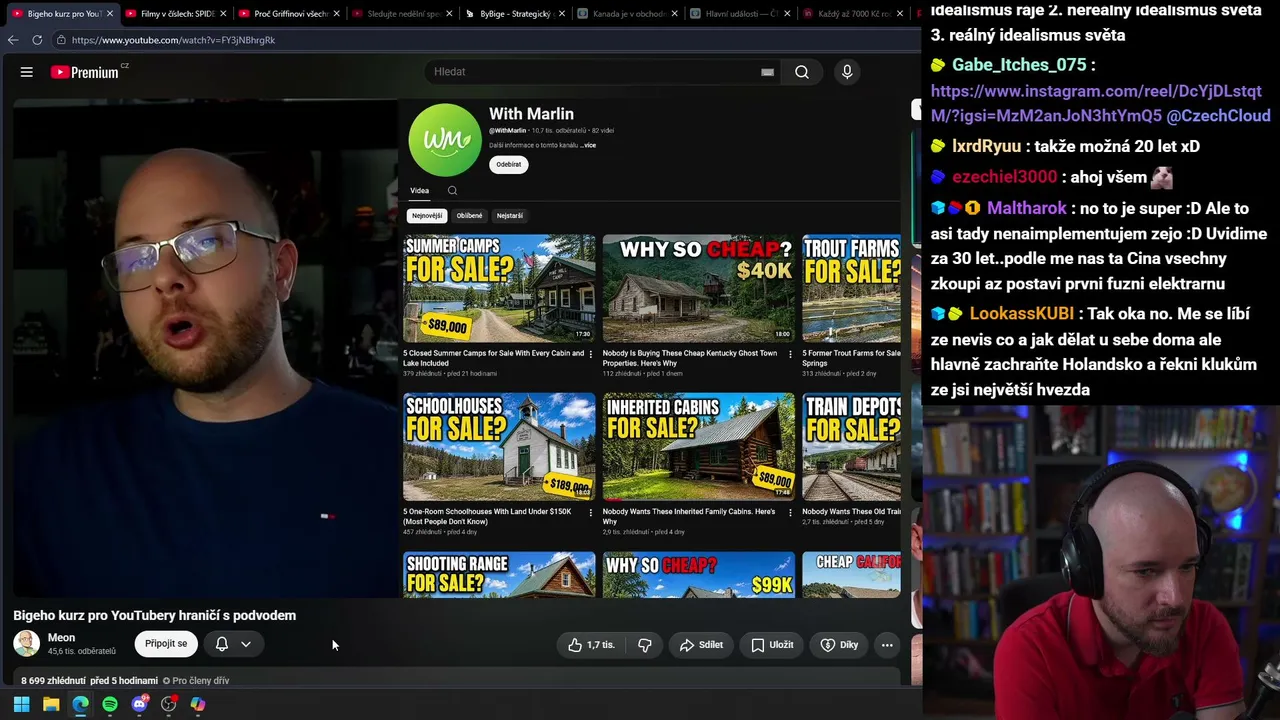This screenshot has height=720, width=1280.
Task: Start voice search with the microphone icon
Action: [847, 72]
